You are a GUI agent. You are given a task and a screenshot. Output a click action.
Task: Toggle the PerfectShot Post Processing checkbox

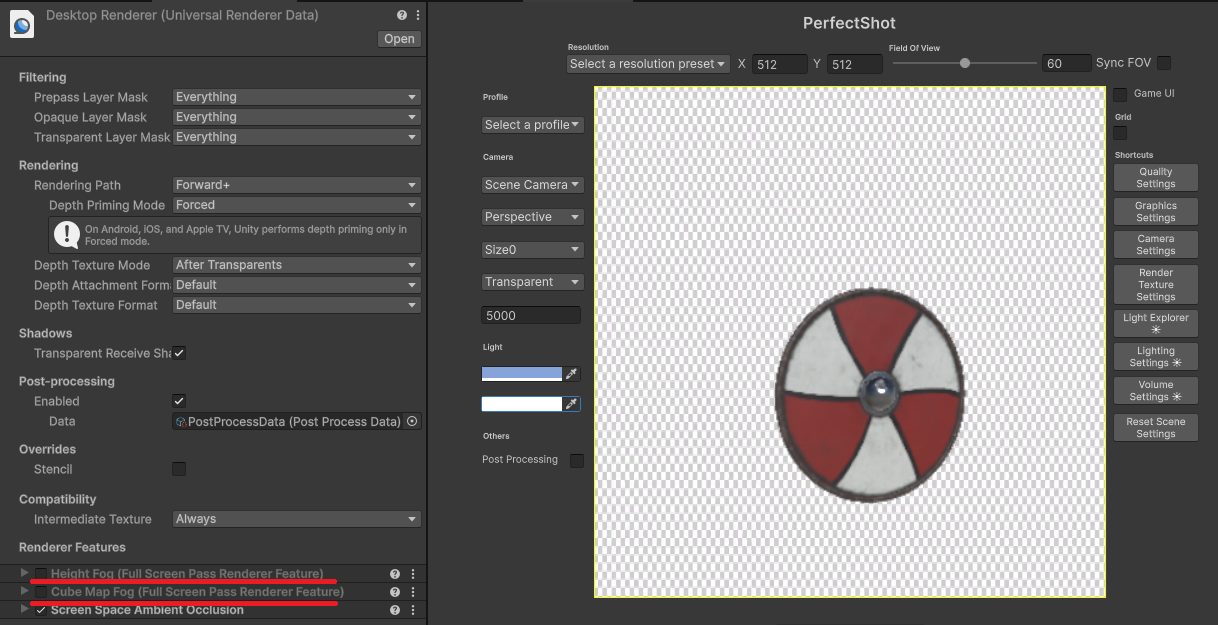pos(577,460)
